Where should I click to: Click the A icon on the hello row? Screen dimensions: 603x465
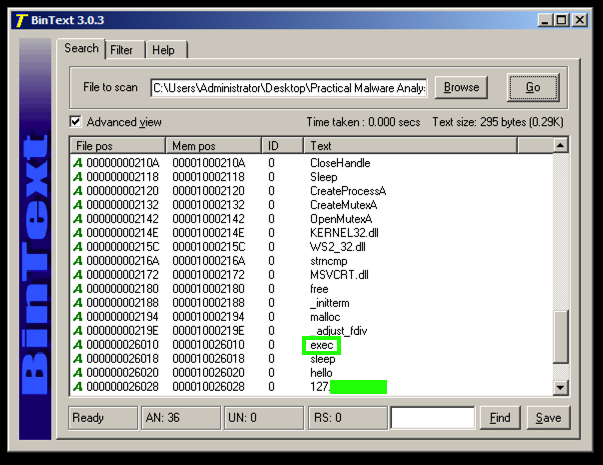78,373
